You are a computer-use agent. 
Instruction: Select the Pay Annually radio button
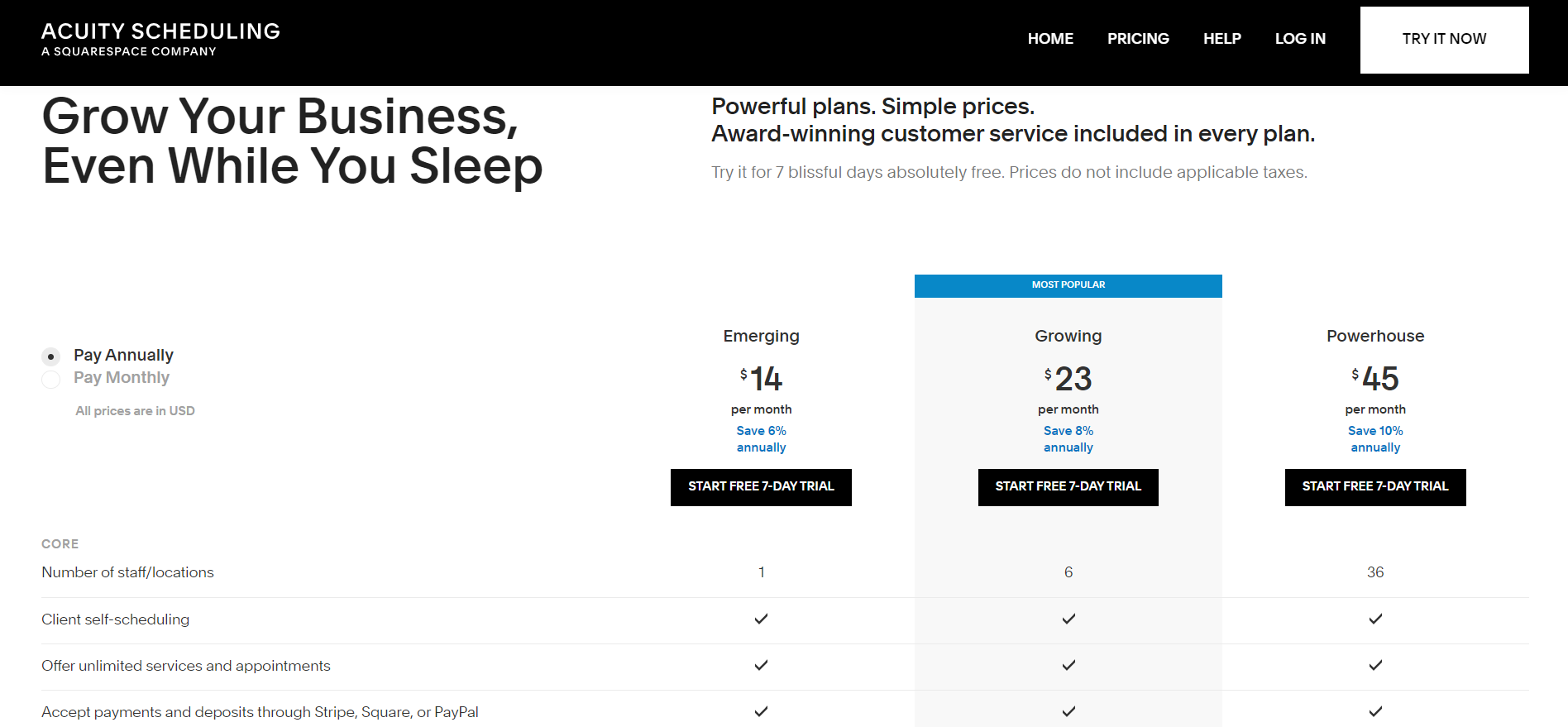coord(50,356)
